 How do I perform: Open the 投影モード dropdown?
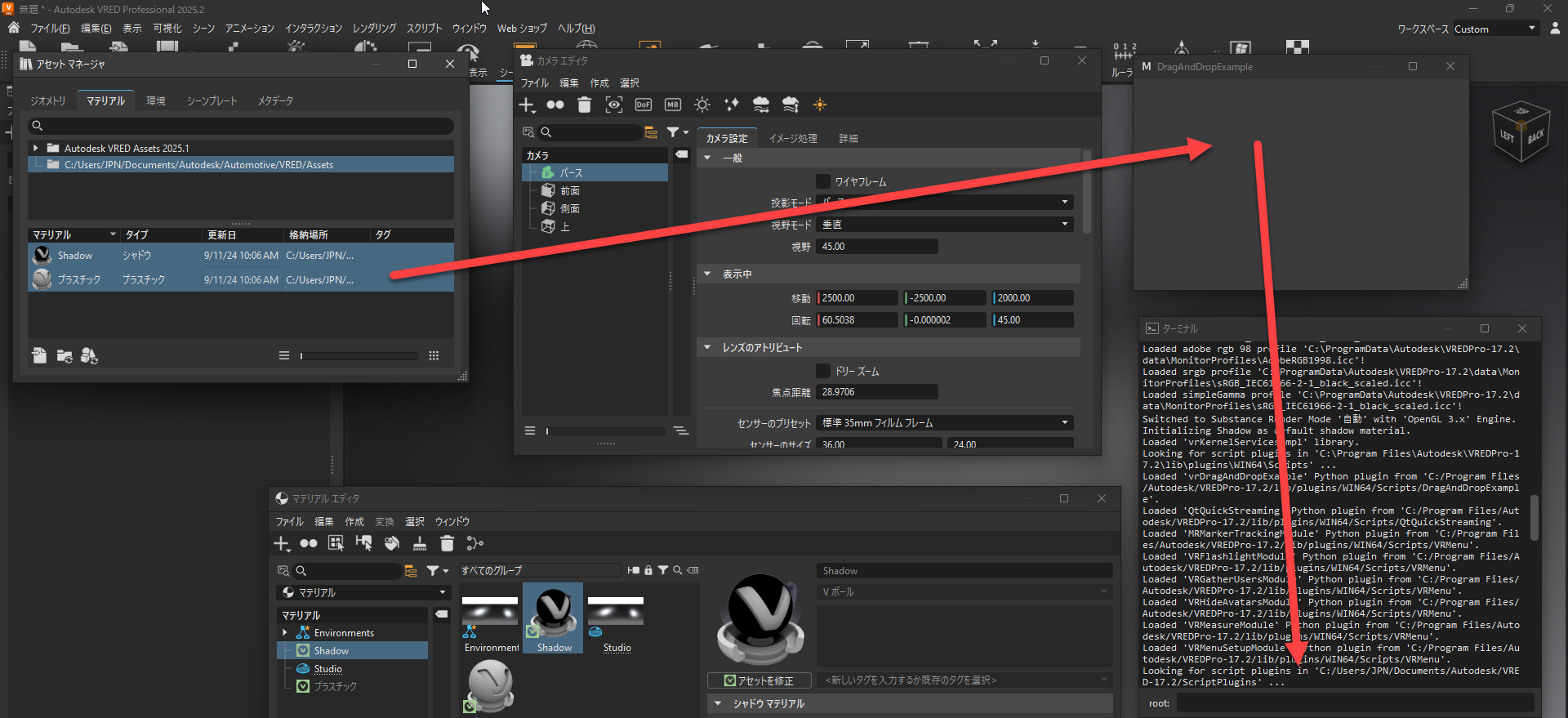tap(947, 203)
